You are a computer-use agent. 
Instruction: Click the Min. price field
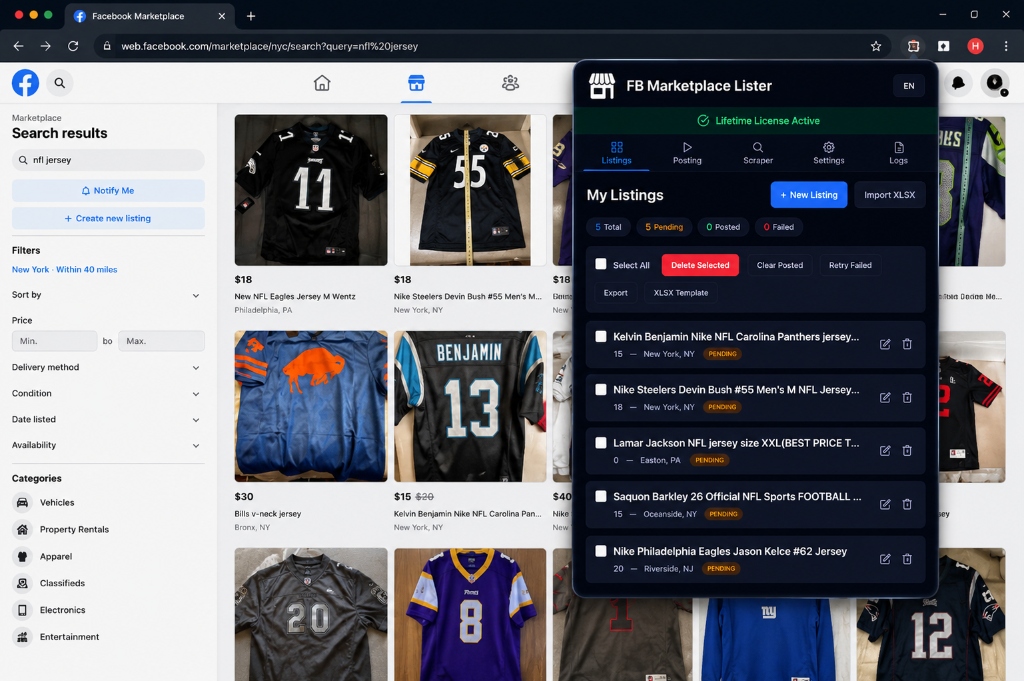coord(54,341)
